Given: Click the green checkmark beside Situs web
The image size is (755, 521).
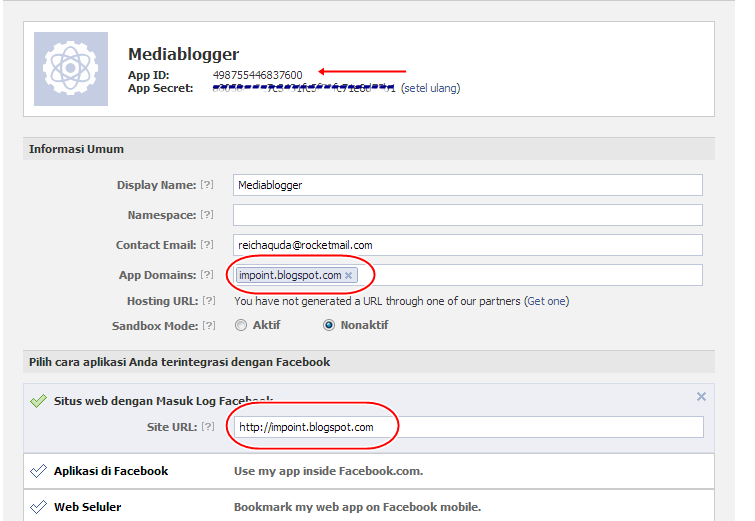Looking at the screenshot, I should [38, 401].
